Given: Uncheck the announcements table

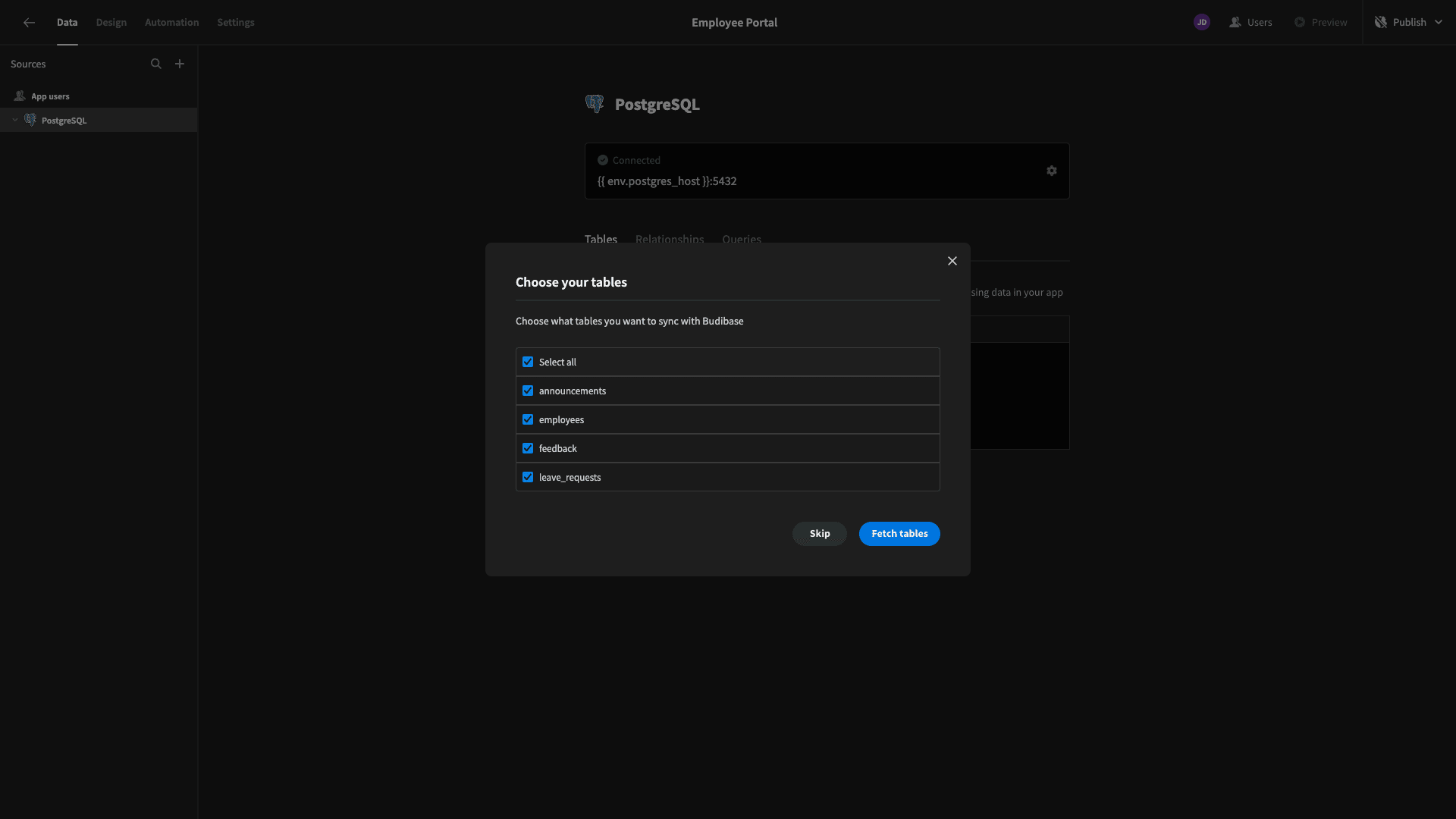Looking at the screenshot, I should 528,391.
